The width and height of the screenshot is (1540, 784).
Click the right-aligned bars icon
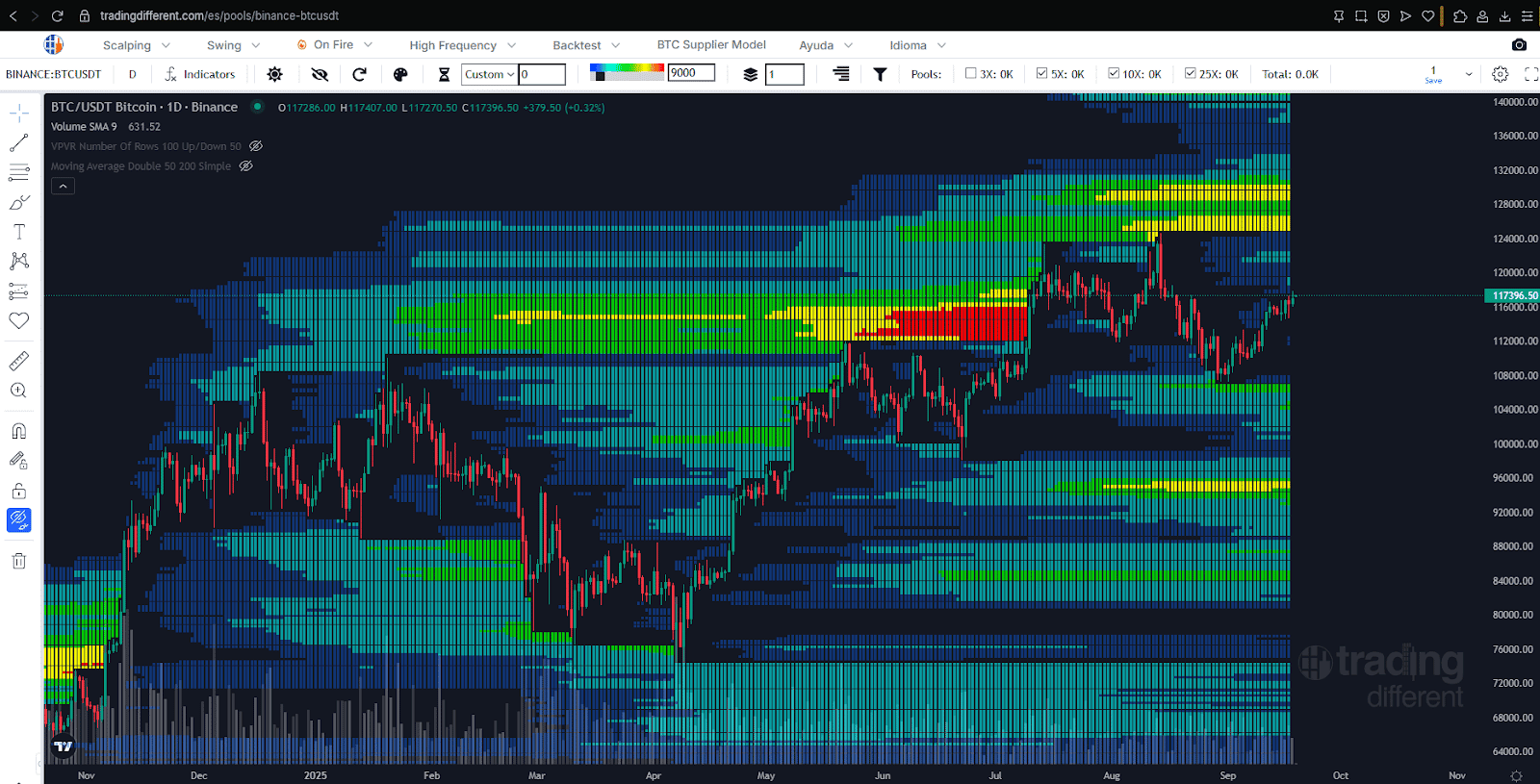pos(841,74)
